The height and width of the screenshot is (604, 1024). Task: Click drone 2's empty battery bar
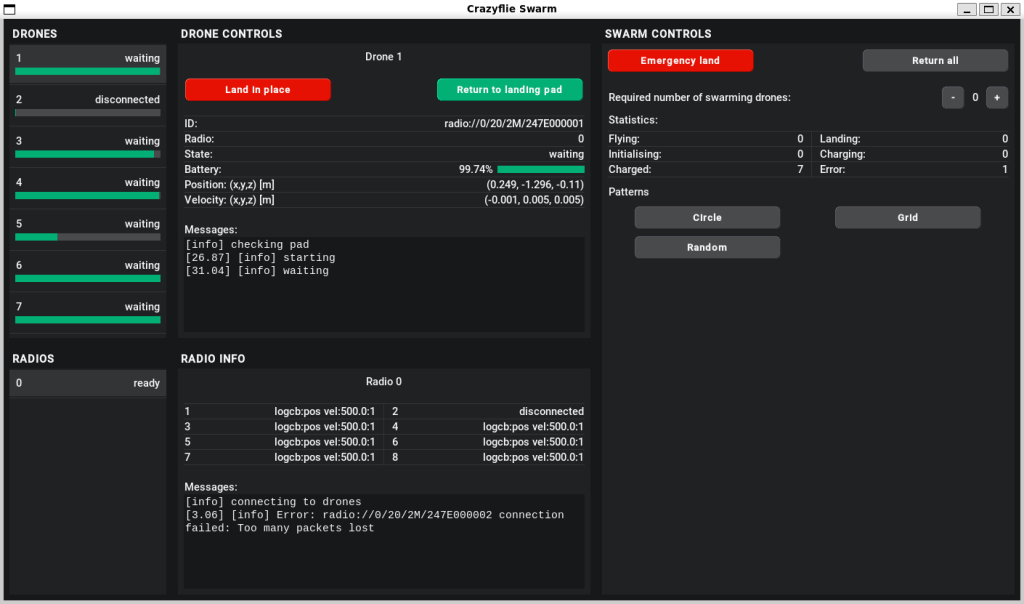coord(88,113)
